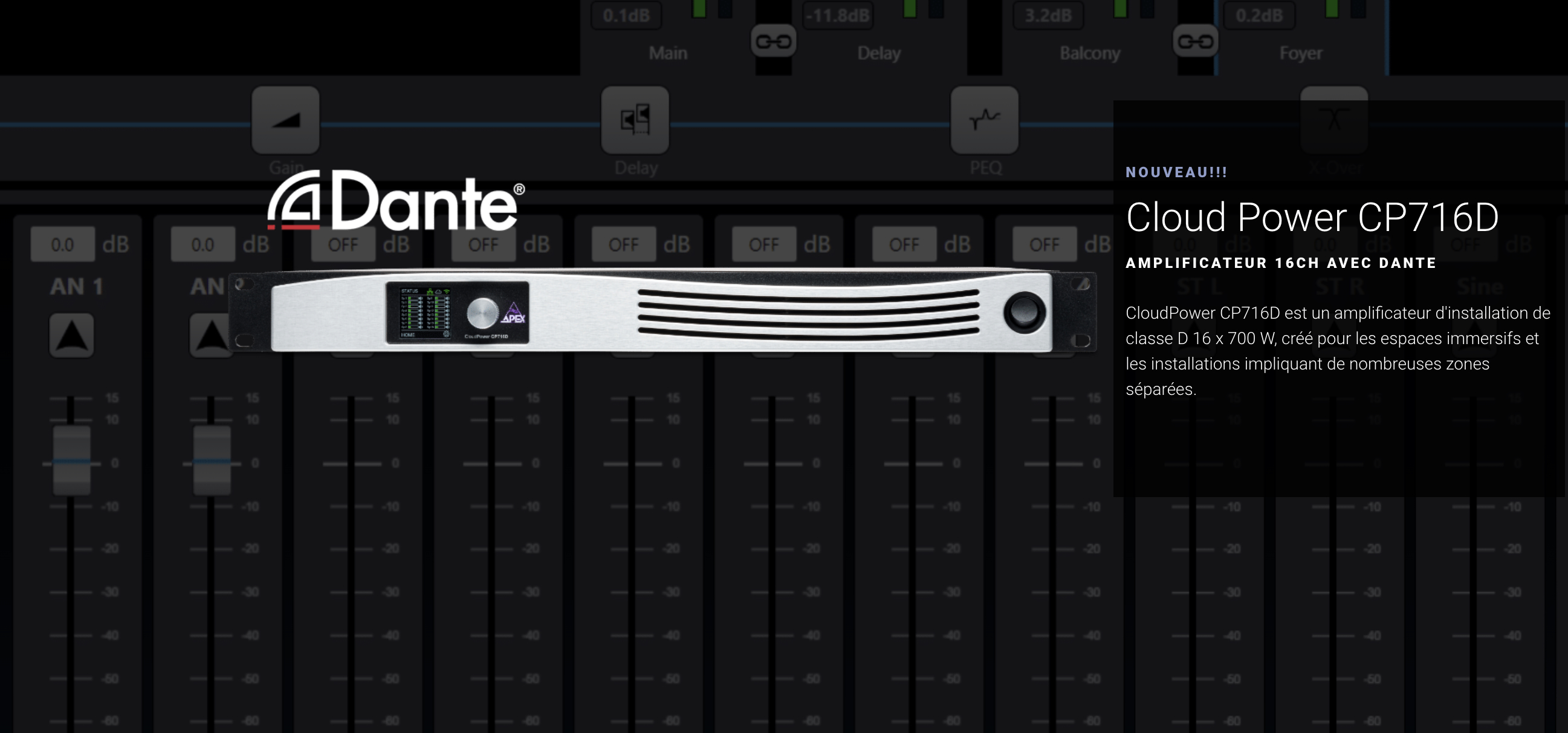
Task: Click the AN 1 gain field showing 0.0
Action: [63, 245]
